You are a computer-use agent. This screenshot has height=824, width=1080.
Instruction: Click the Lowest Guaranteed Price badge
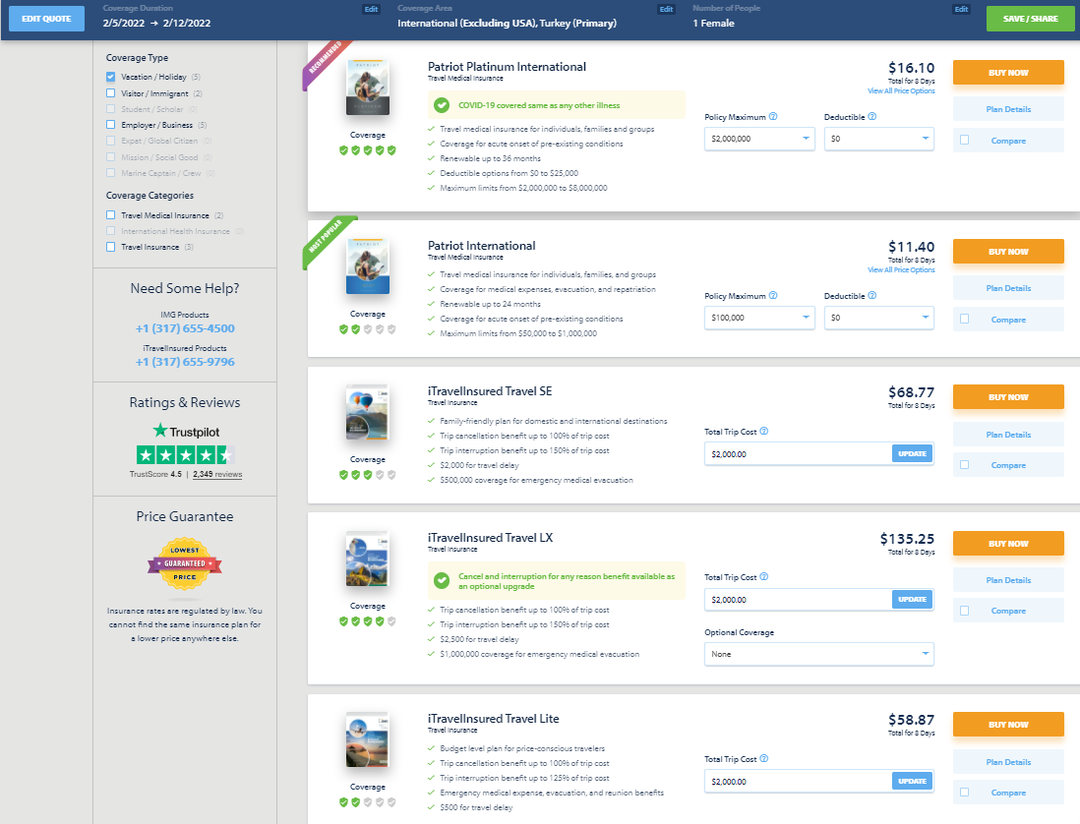pyautogui.click(x=184, y=565)
